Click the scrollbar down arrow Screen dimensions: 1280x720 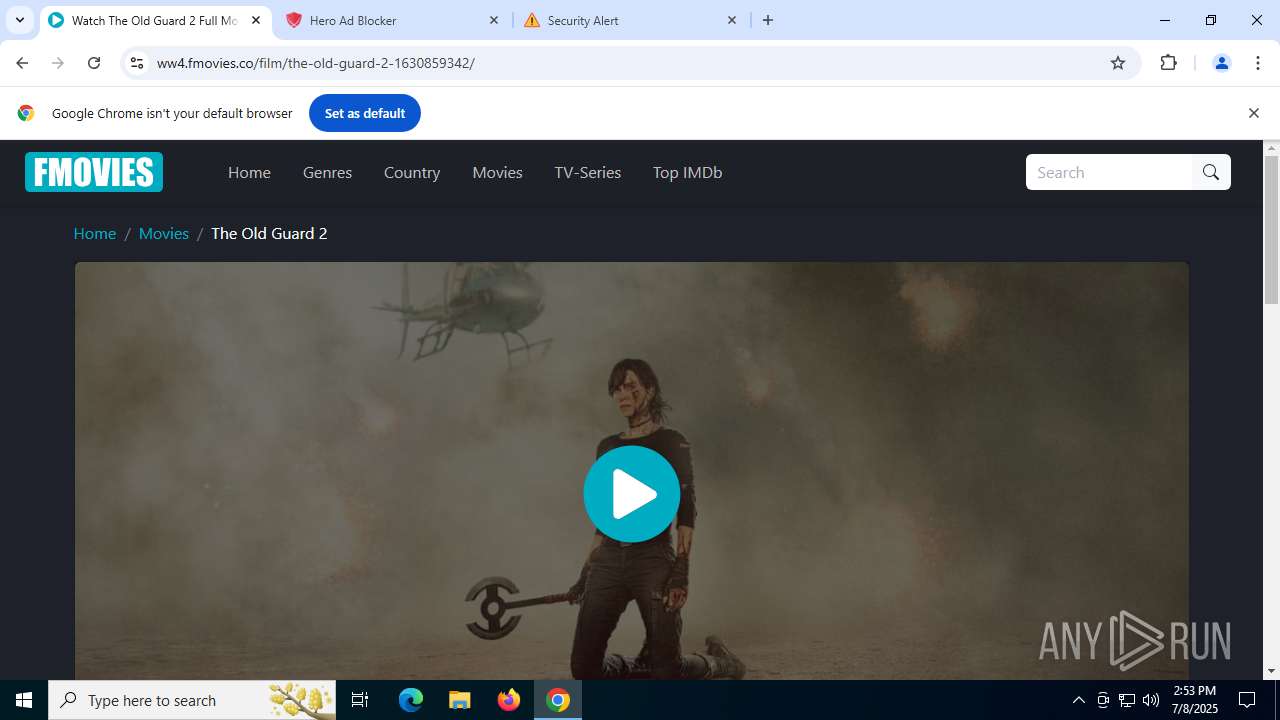pyautogui.click(x=1271, y=671)
